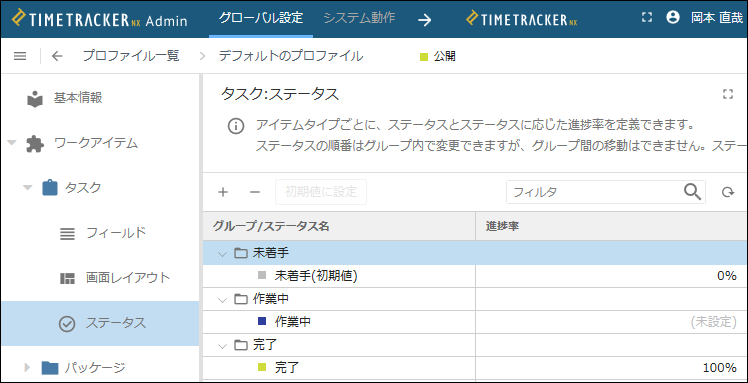The image size is (748, 383).
Task: Click the TimeTracker NX Admin logo
Action: pyautogui.click(x=100, y=20)
